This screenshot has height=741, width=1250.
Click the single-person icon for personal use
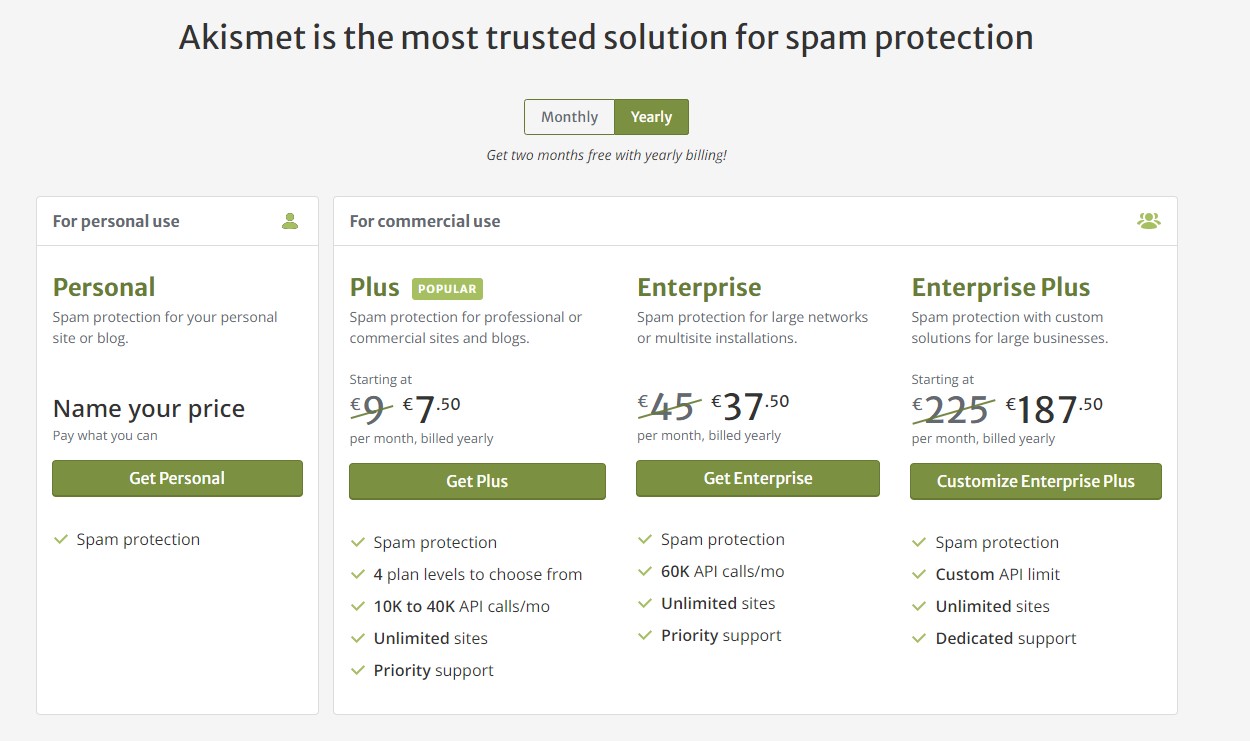coord(290,221)
